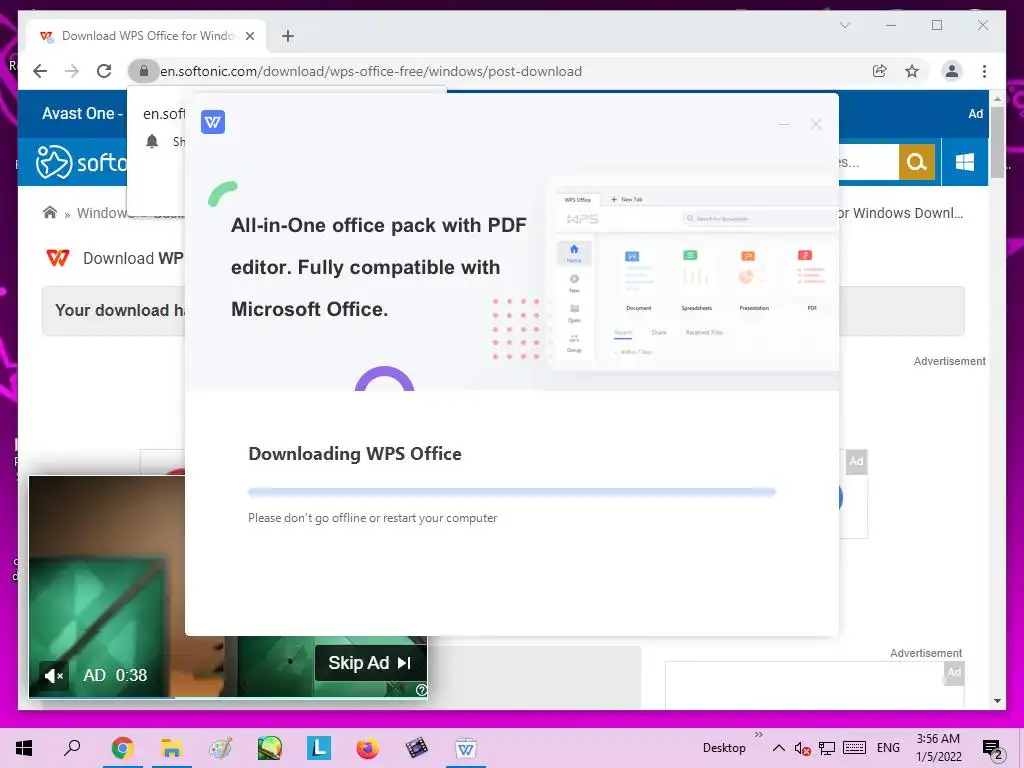Click the address bar URL
The width and height of the screenshot is (1024, 768).
(371, 71)
